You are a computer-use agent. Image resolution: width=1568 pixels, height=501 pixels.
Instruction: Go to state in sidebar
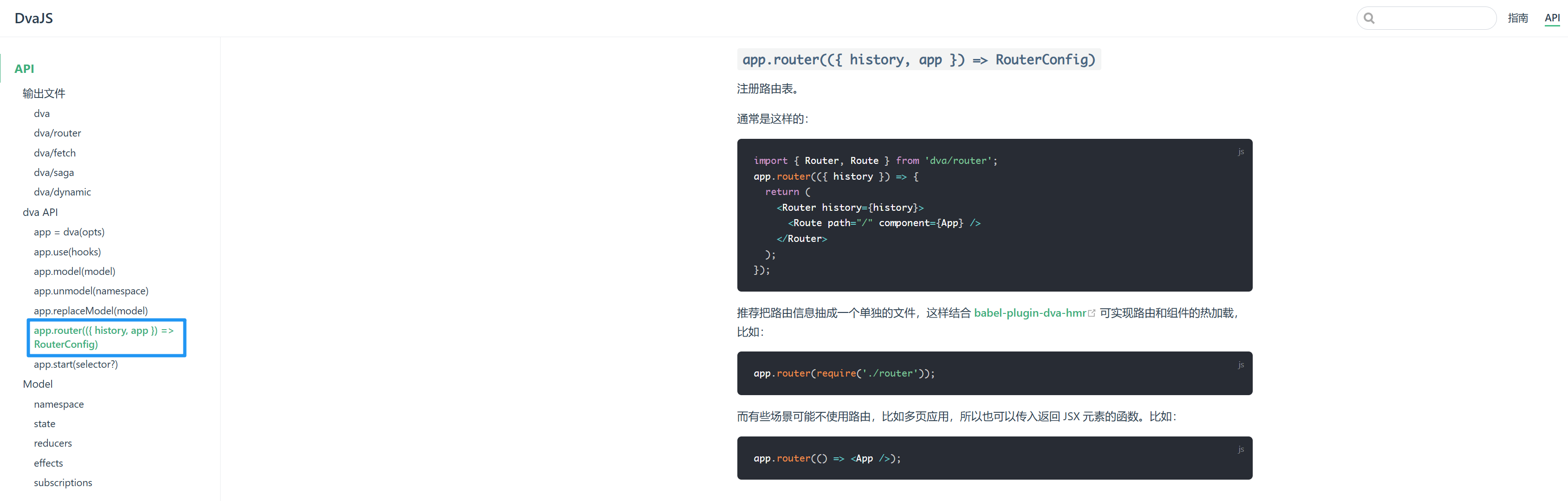tap(45, 423)
